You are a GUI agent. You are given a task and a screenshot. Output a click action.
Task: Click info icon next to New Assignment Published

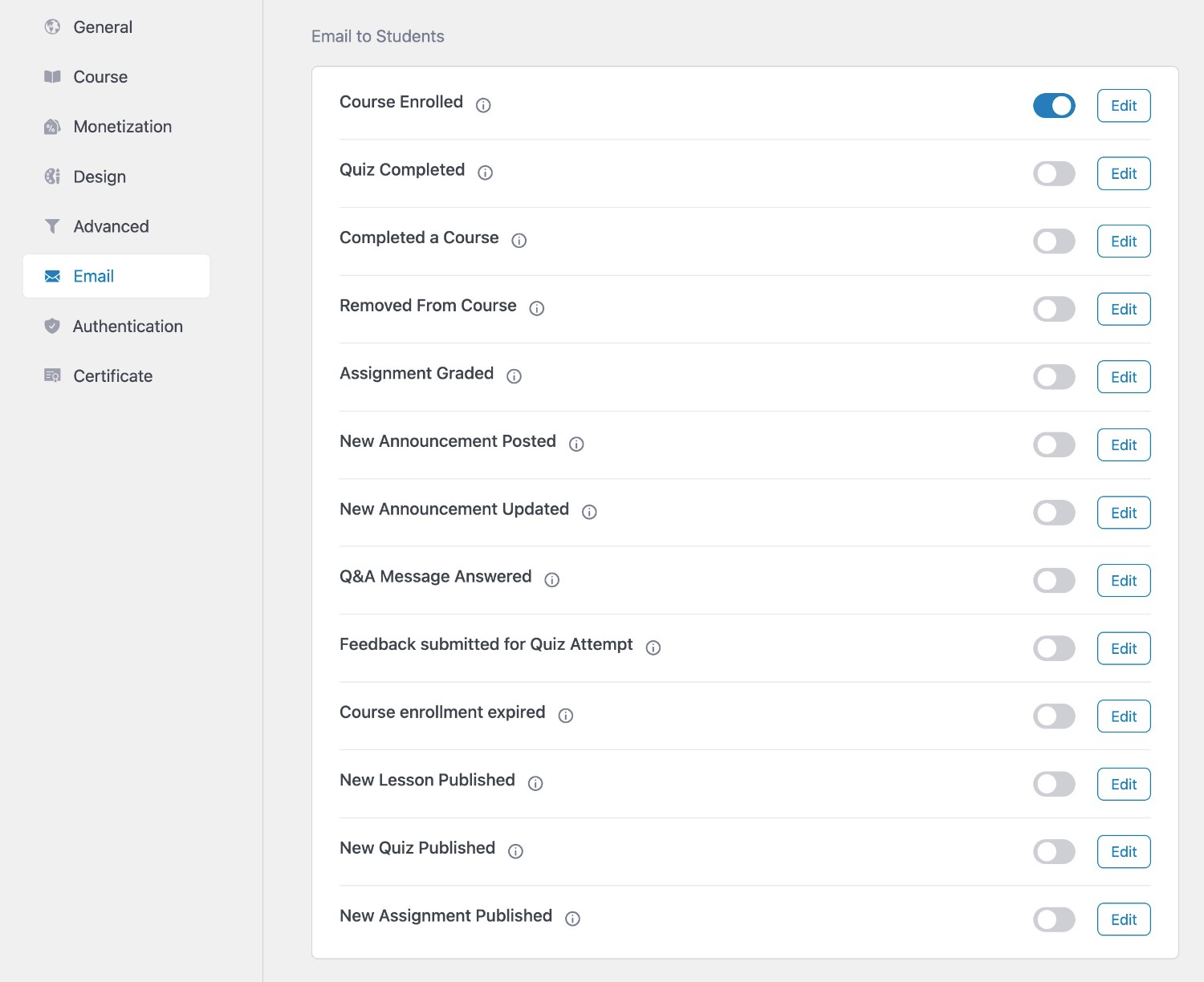(572, 919)
